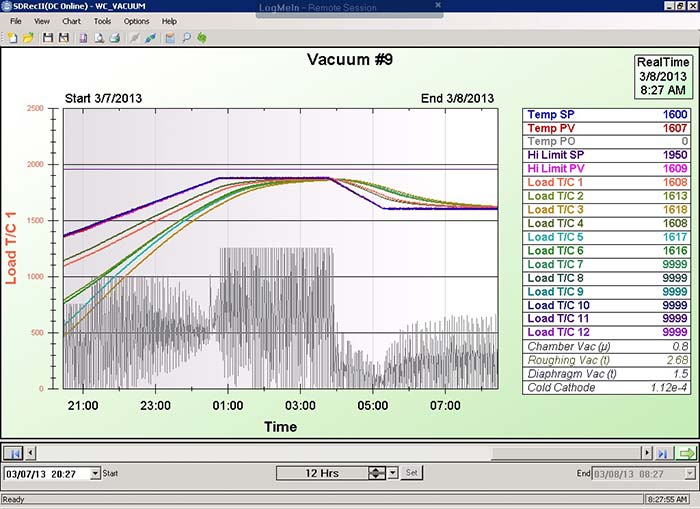Click the grayed-out connection plug icon
The height and width of the screenshot is (509, 700).
pos(134,38)
